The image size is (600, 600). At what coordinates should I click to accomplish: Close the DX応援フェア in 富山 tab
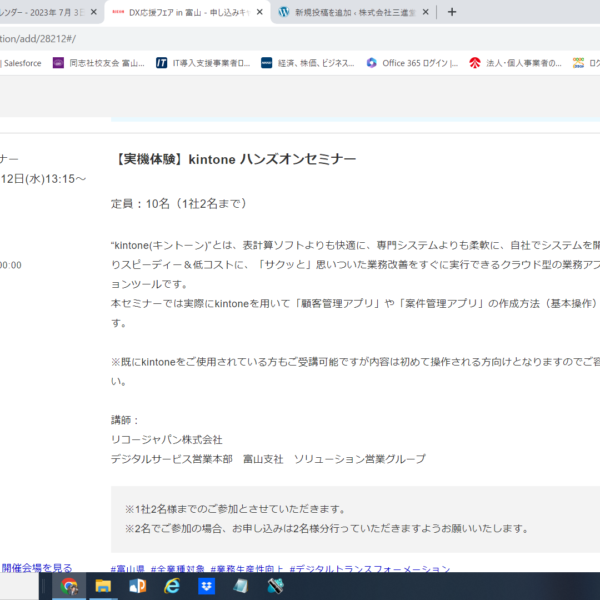[259, 12]
